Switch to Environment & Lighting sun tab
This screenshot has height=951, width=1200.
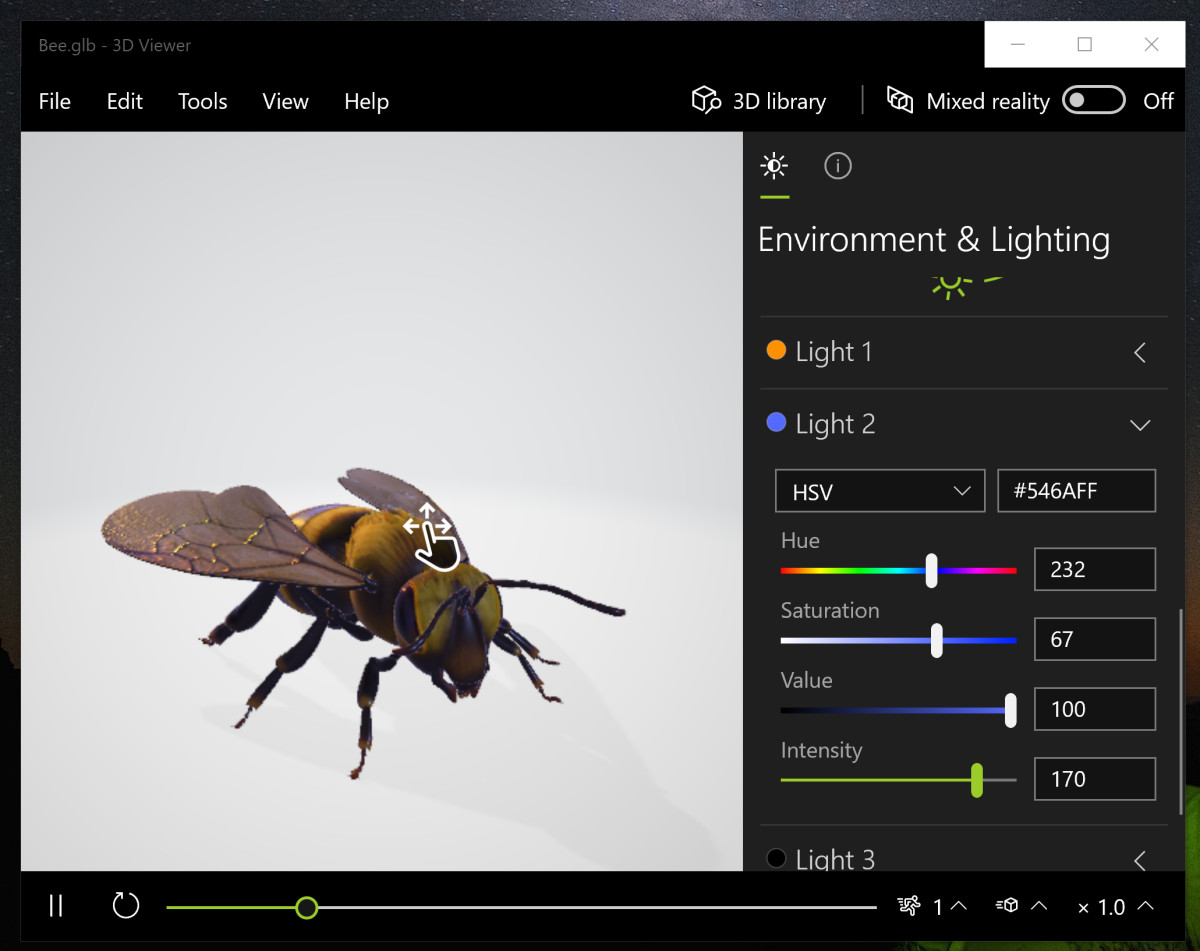pos(773,166)
